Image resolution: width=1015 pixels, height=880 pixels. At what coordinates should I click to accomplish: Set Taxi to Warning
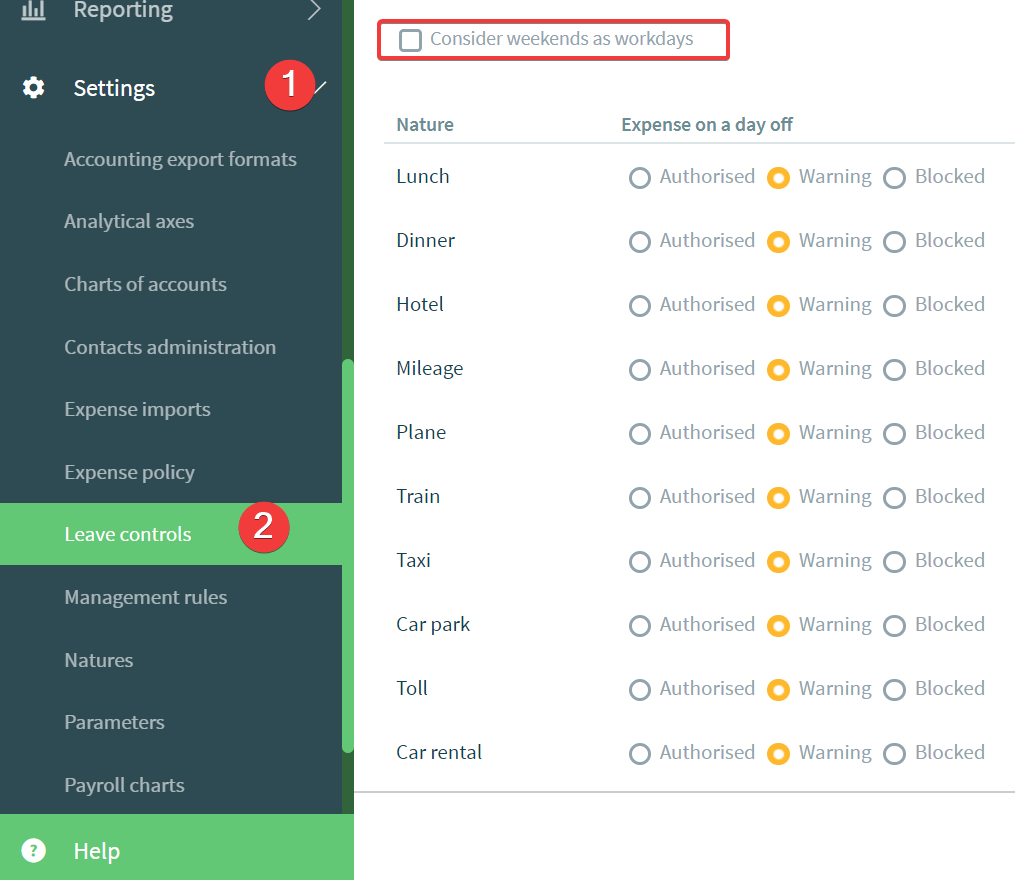point(778,562)
